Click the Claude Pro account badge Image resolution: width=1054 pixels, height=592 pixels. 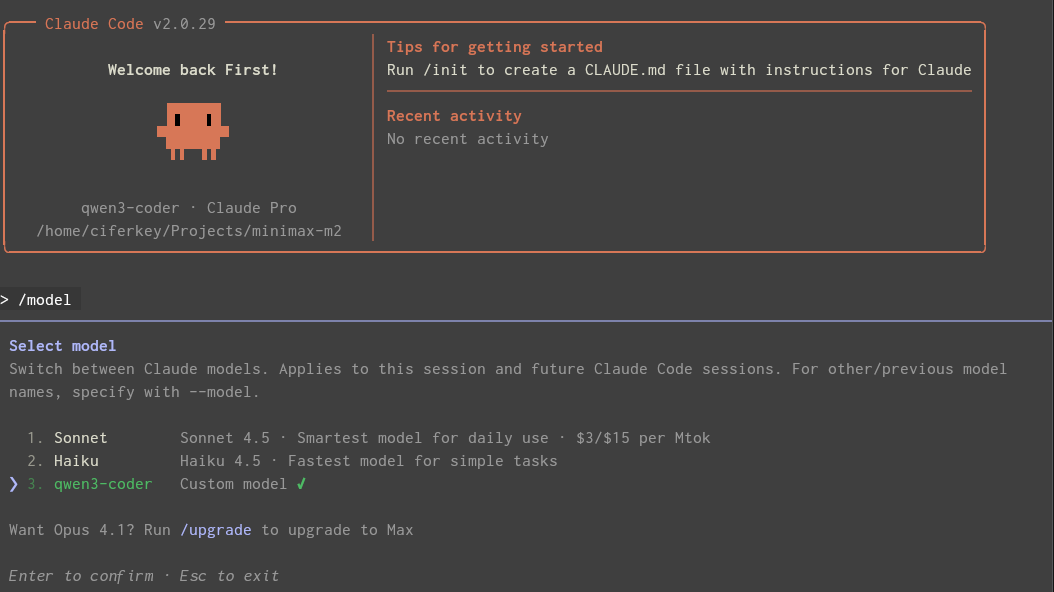click(251, 207)
